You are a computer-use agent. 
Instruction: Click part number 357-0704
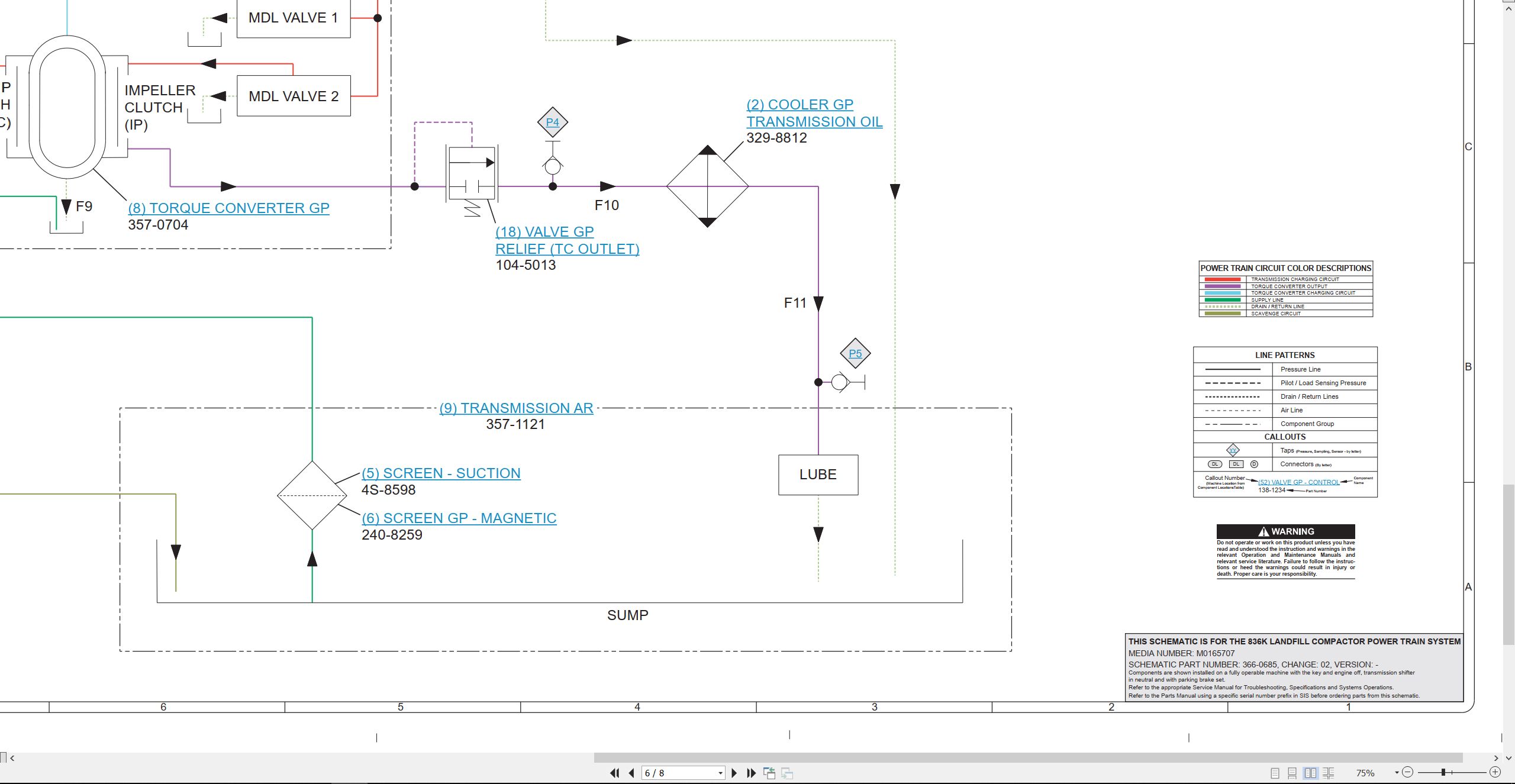[x=158, y=225]
